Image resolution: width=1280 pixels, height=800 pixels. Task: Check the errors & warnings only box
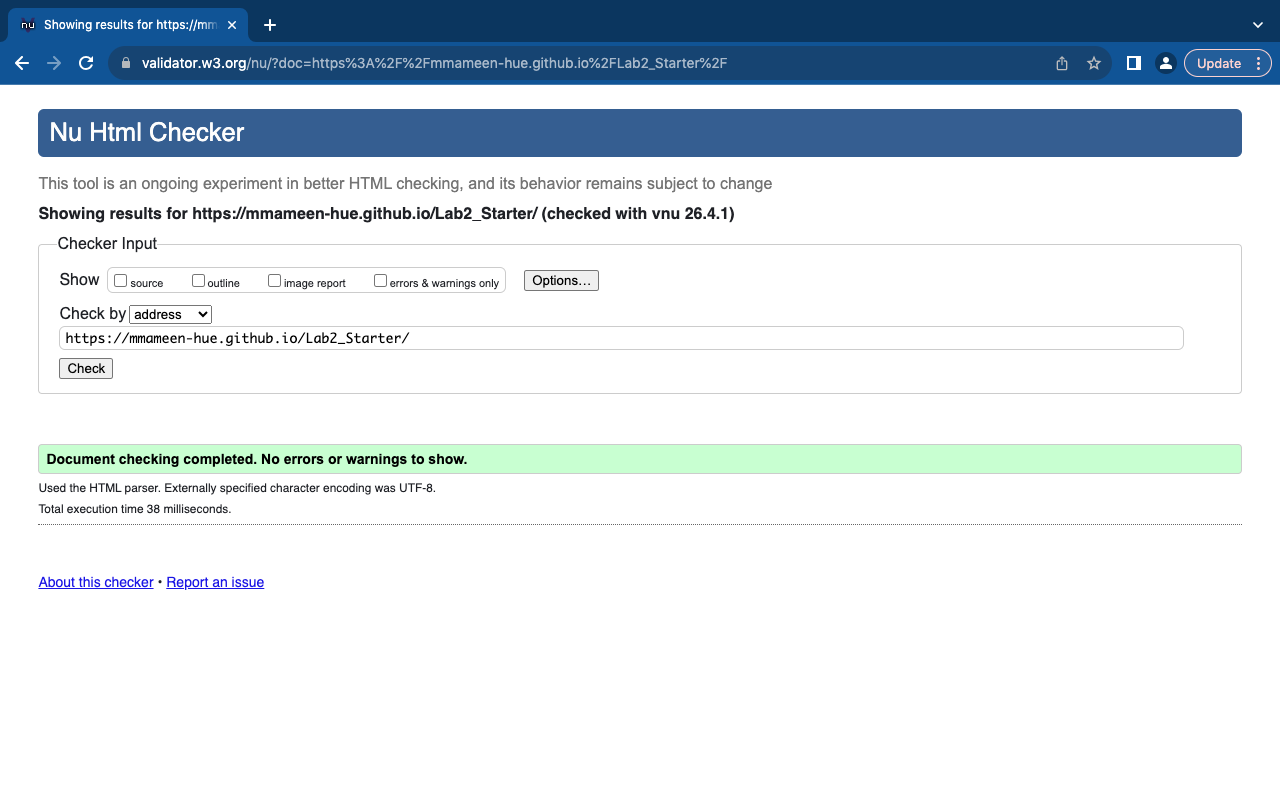tap(380, 281)
